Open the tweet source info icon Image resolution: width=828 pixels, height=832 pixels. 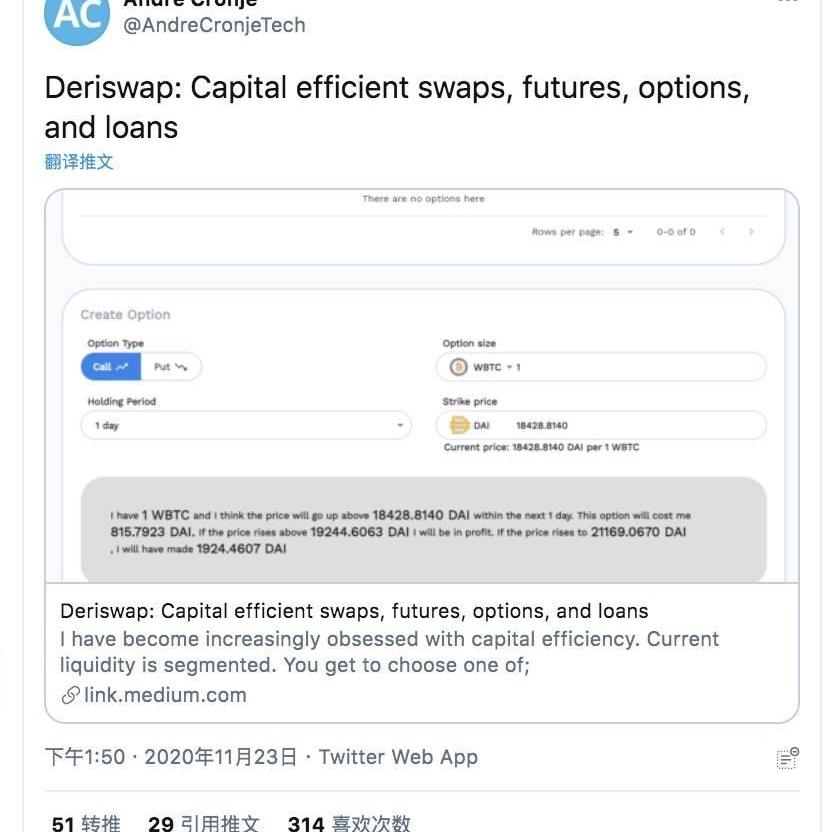[x=788, y=758]
